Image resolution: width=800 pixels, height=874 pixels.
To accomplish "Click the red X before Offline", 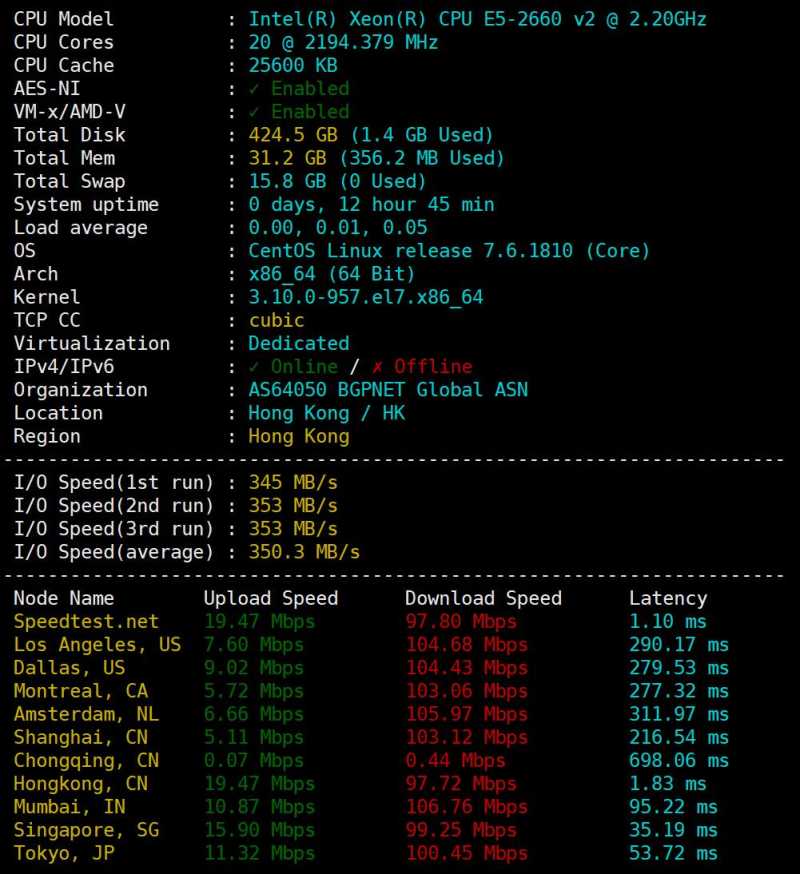I will click(x=376, y=367).
